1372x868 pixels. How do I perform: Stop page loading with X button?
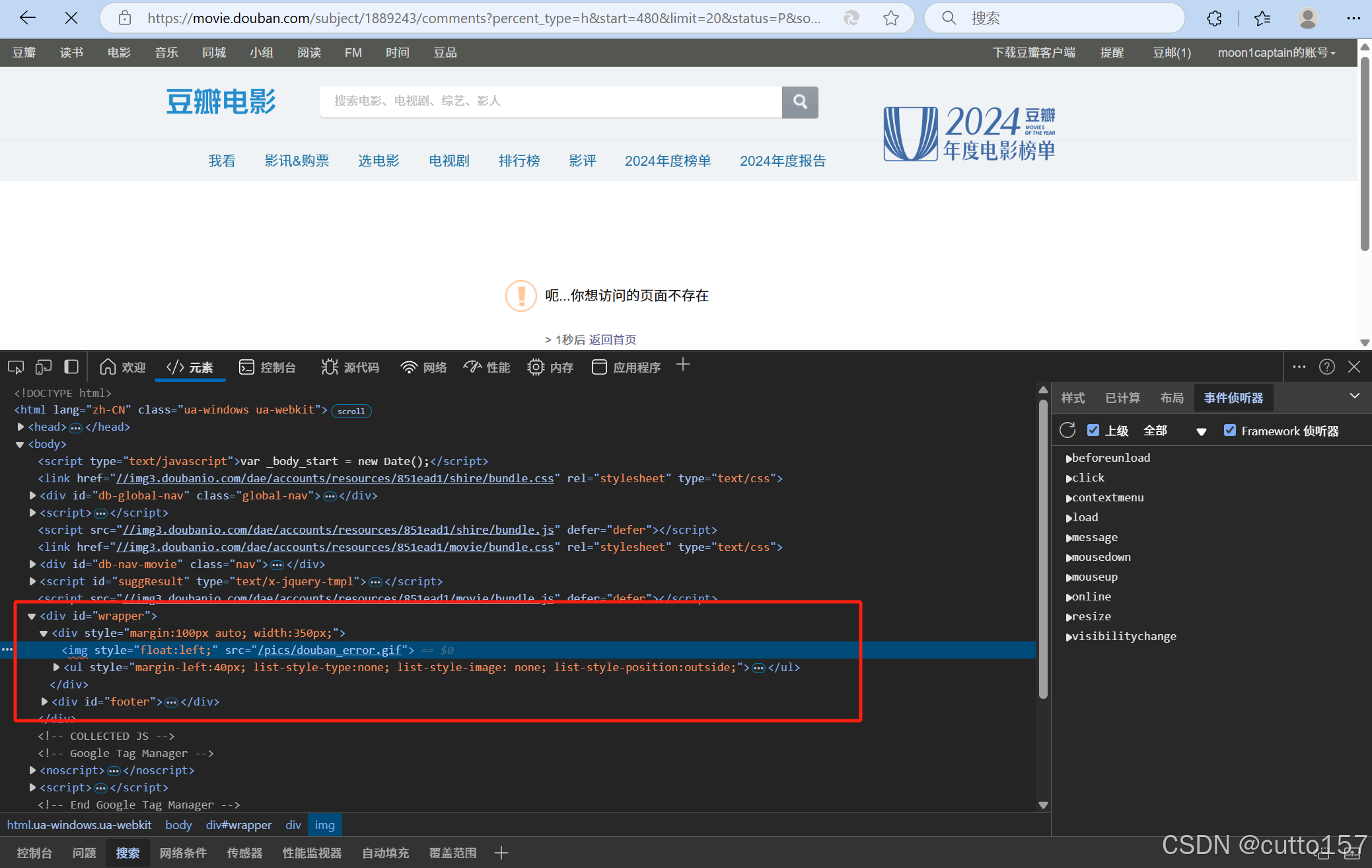71,18
